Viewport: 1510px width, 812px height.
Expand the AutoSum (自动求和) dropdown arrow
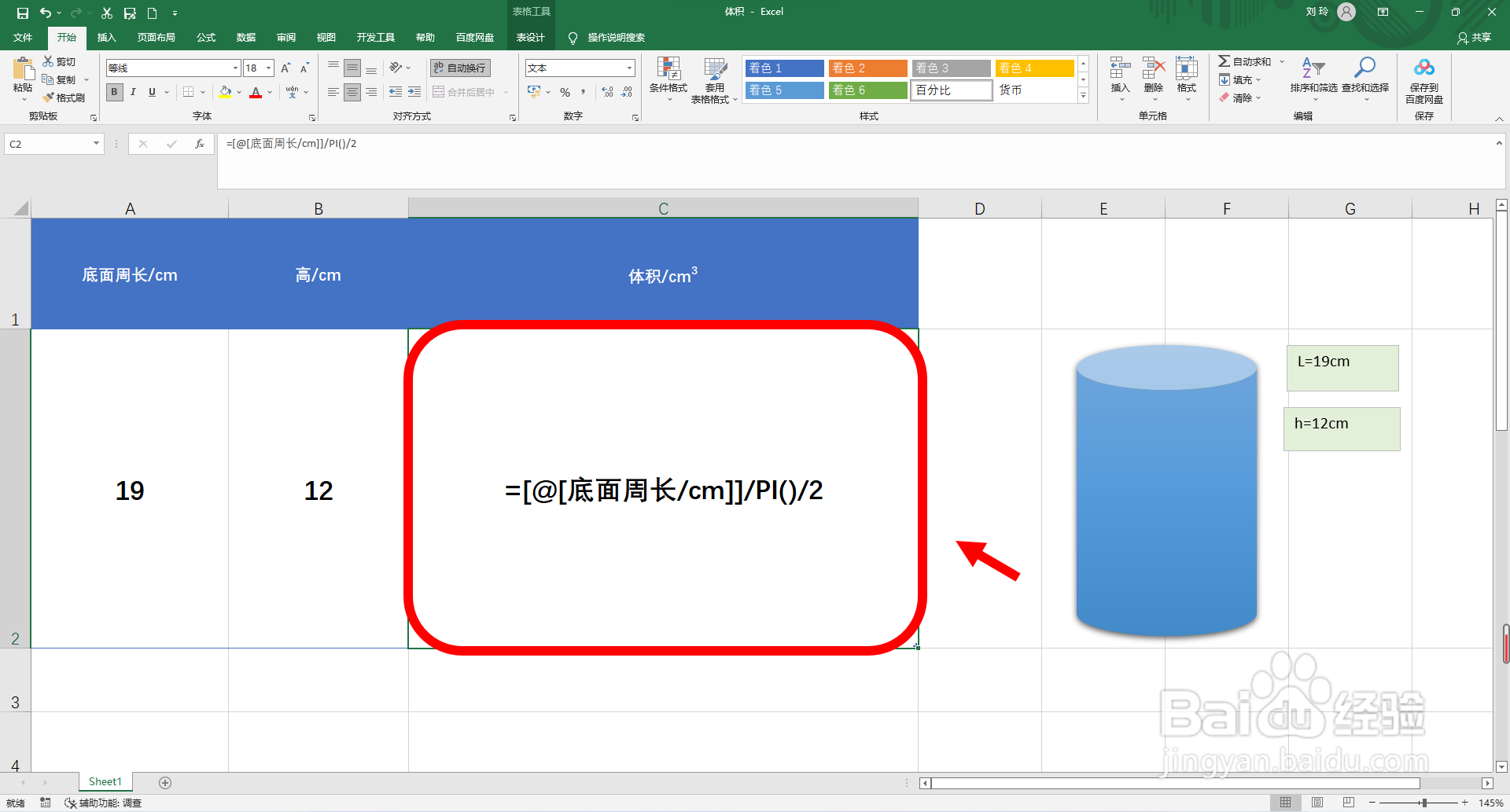click(x=1282, y=61)
